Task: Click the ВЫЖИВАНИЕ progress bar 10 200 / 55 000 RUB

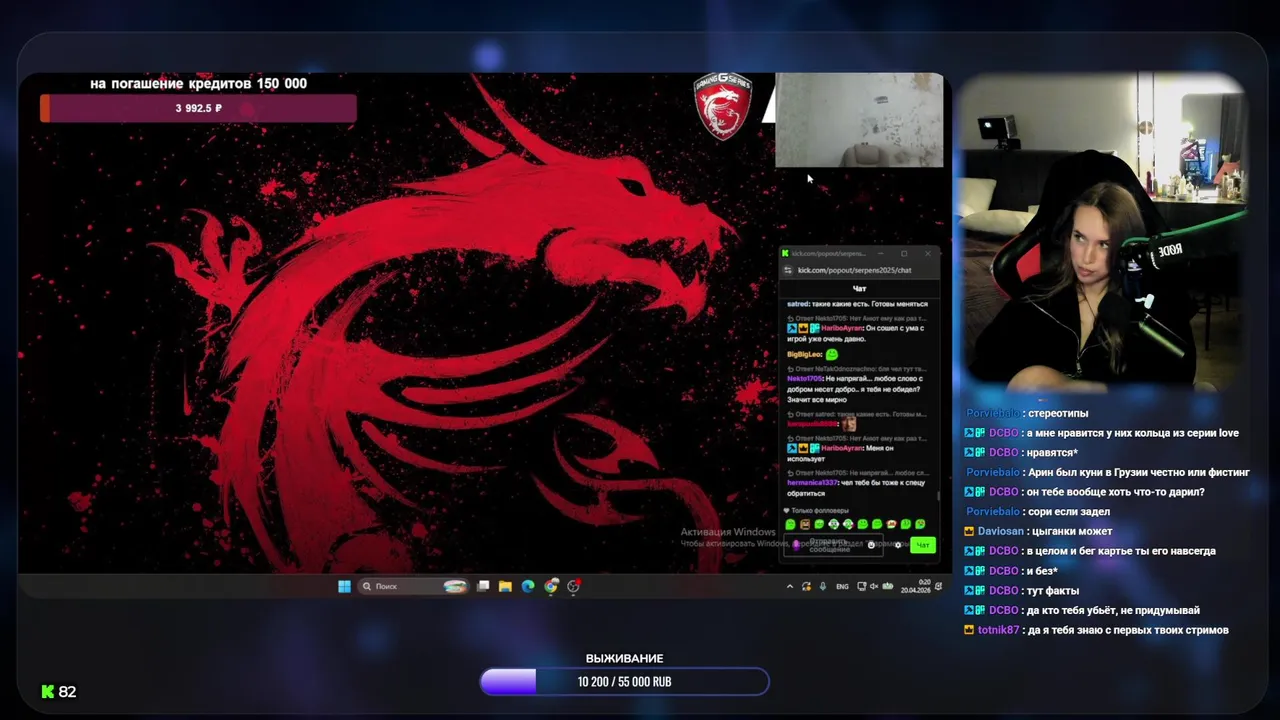Action: [624, 682]
